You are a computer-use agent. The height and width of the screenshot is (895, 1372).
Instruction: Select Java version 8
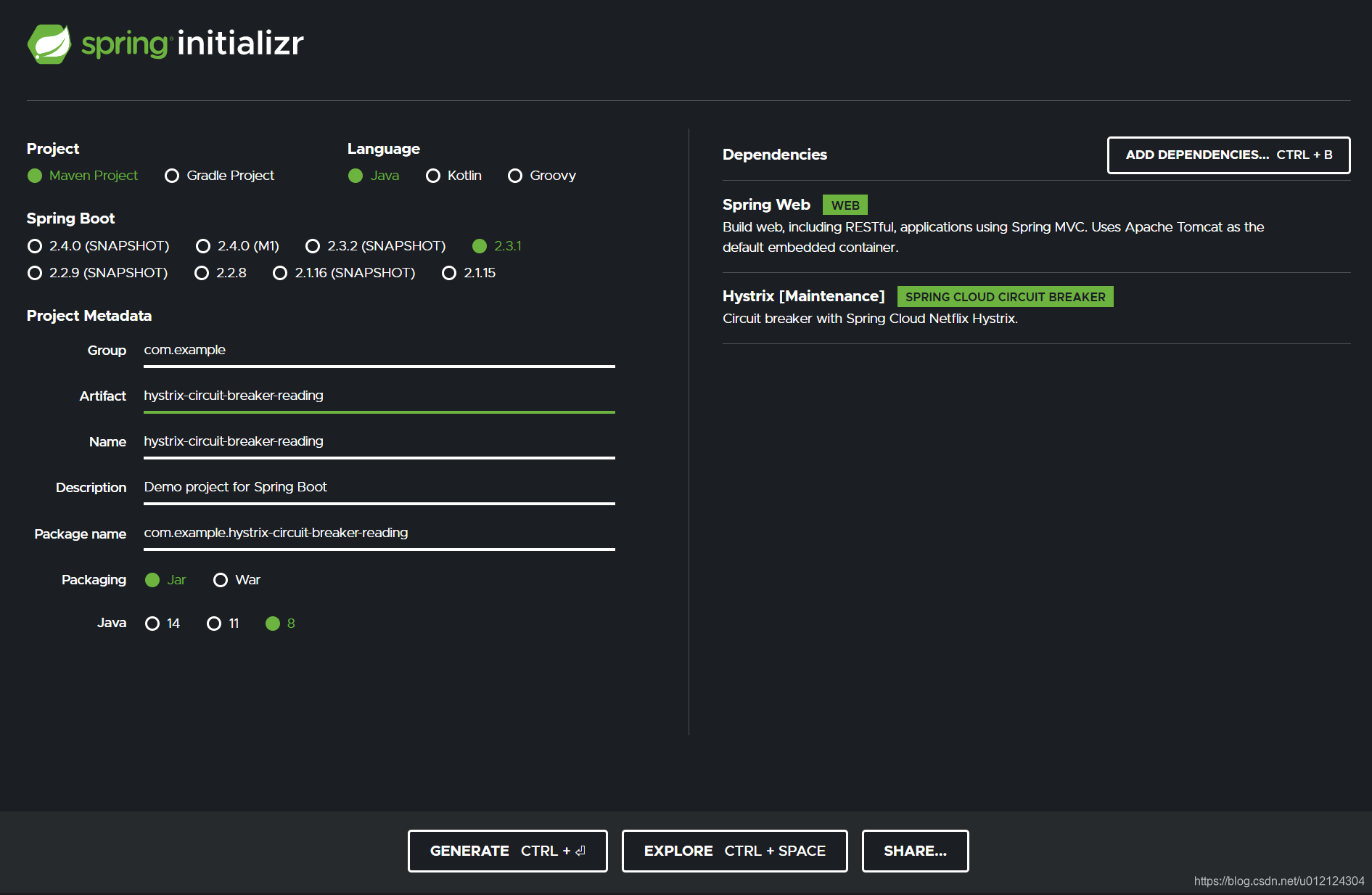(x=280, y=624)
